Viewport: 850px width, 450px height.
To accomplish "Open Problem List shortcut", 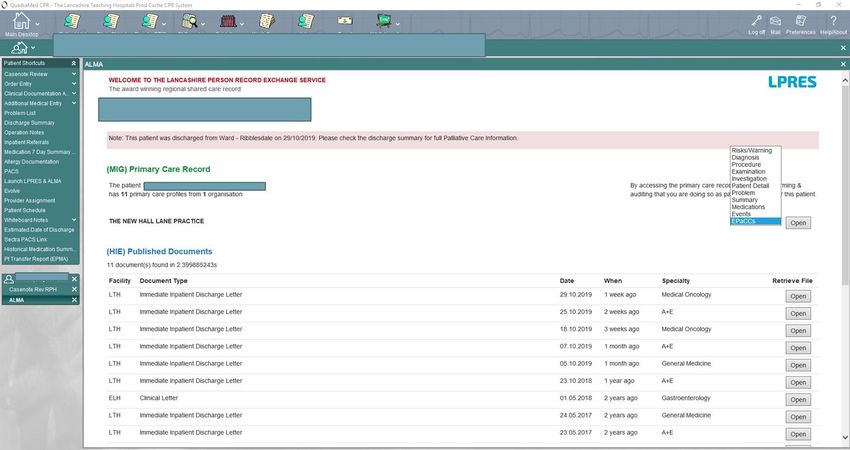I will pyautogui.click(x=20, y=113).
